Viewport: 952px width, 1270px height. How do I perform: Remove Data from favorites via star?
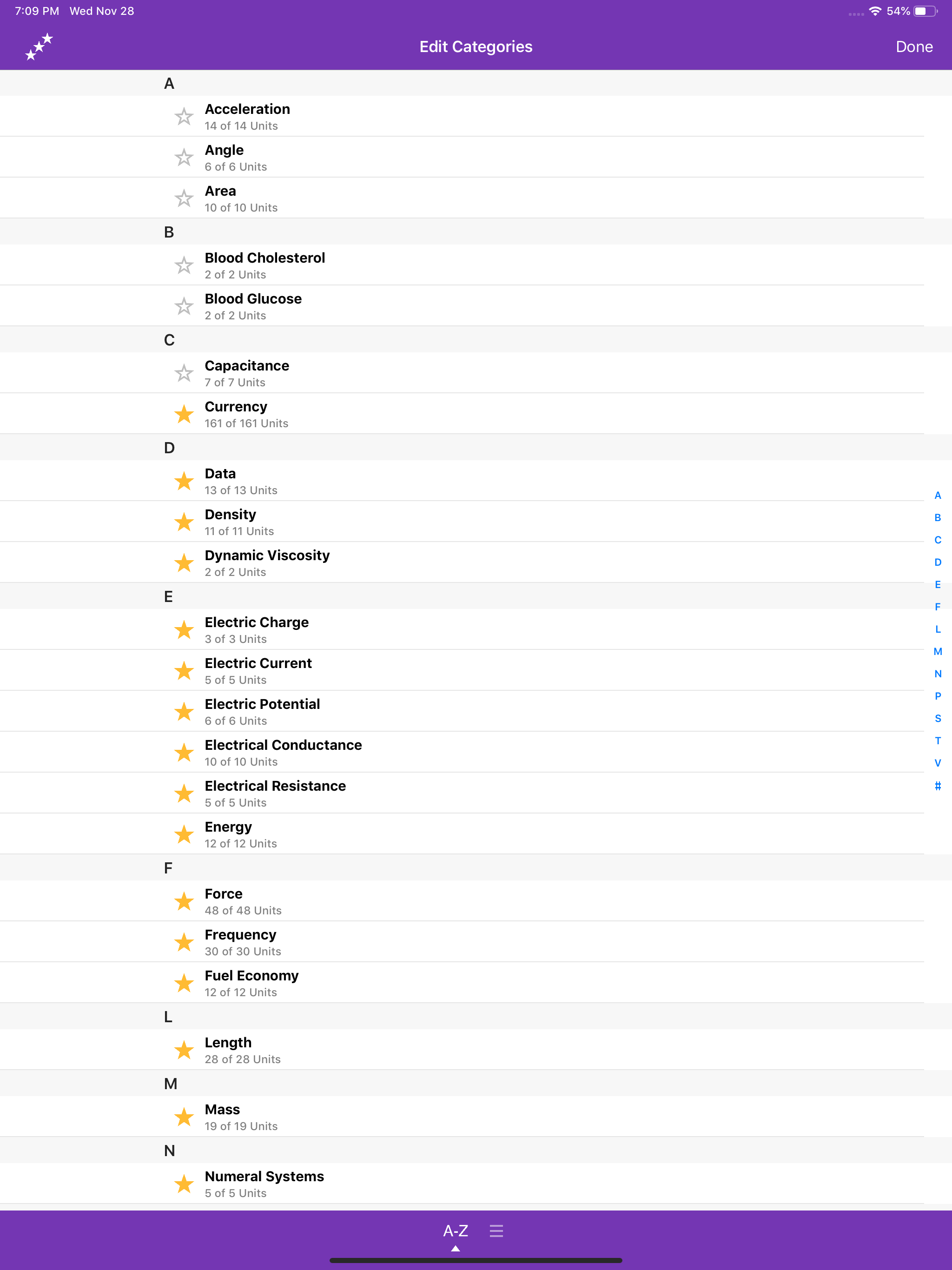coord(184,481)
